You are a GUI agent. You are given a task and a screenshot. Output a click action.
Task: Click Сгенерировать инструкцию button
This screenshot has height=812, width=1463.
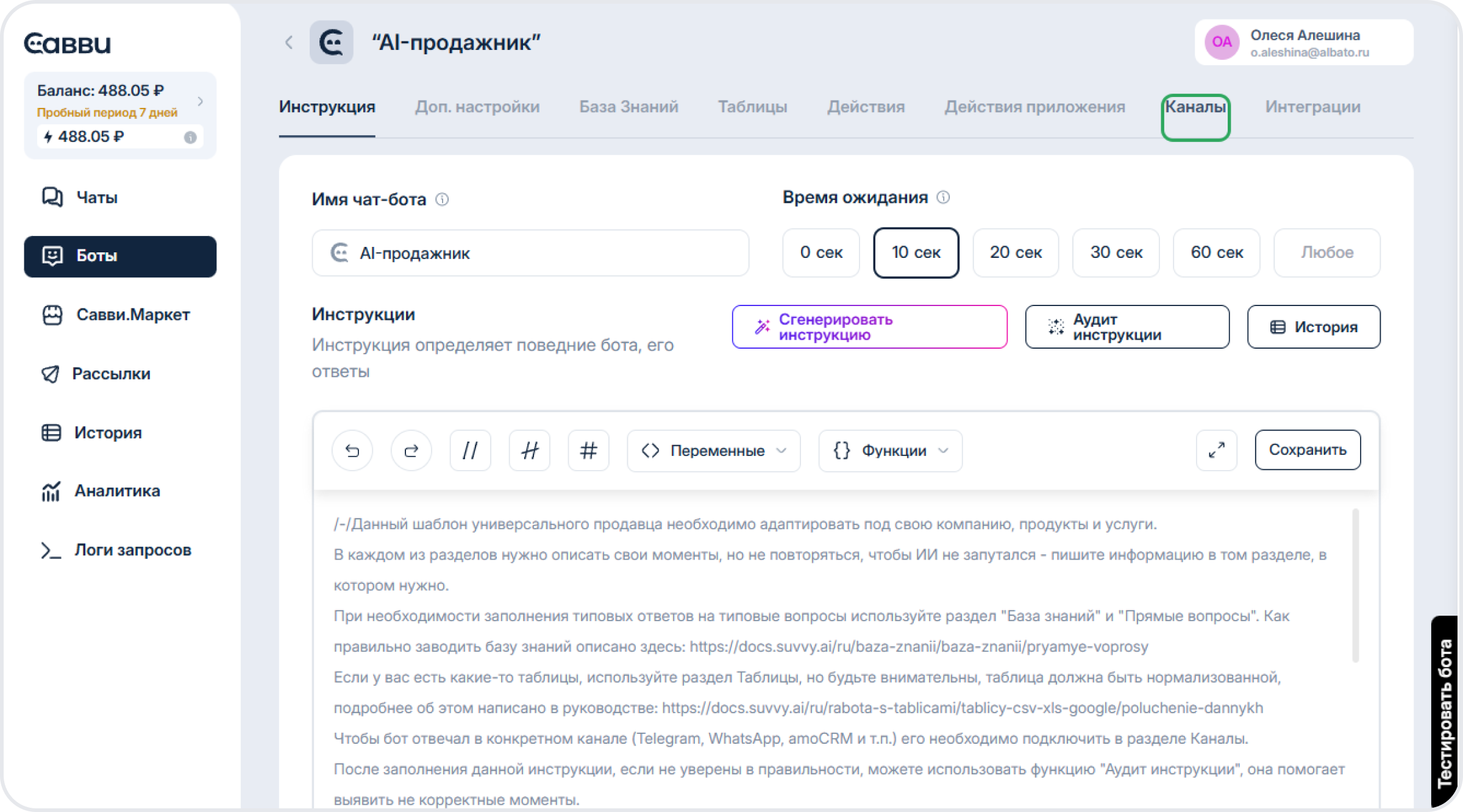tap(869, 327)
